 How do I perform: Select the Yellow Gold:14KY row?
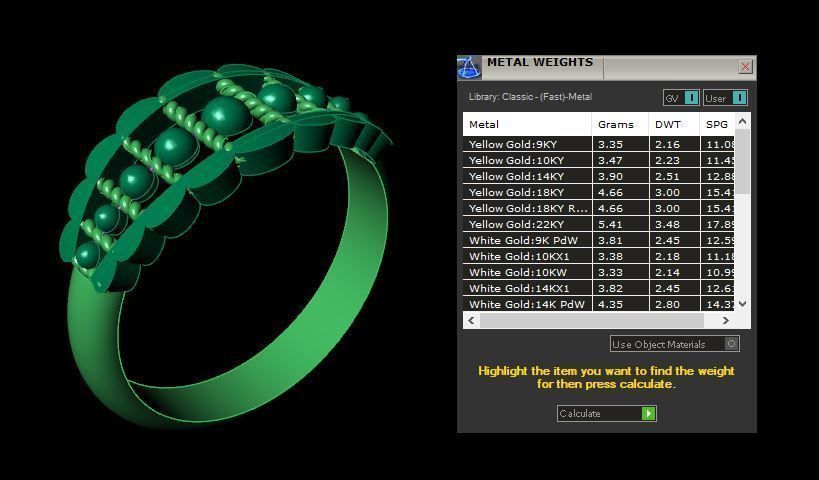click(x=599, y=176)
